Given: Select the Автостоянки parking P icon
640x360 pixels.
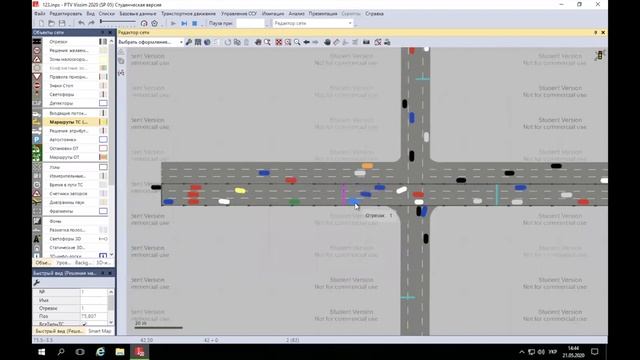Looking at the screenshot, I should click(37, 140).
